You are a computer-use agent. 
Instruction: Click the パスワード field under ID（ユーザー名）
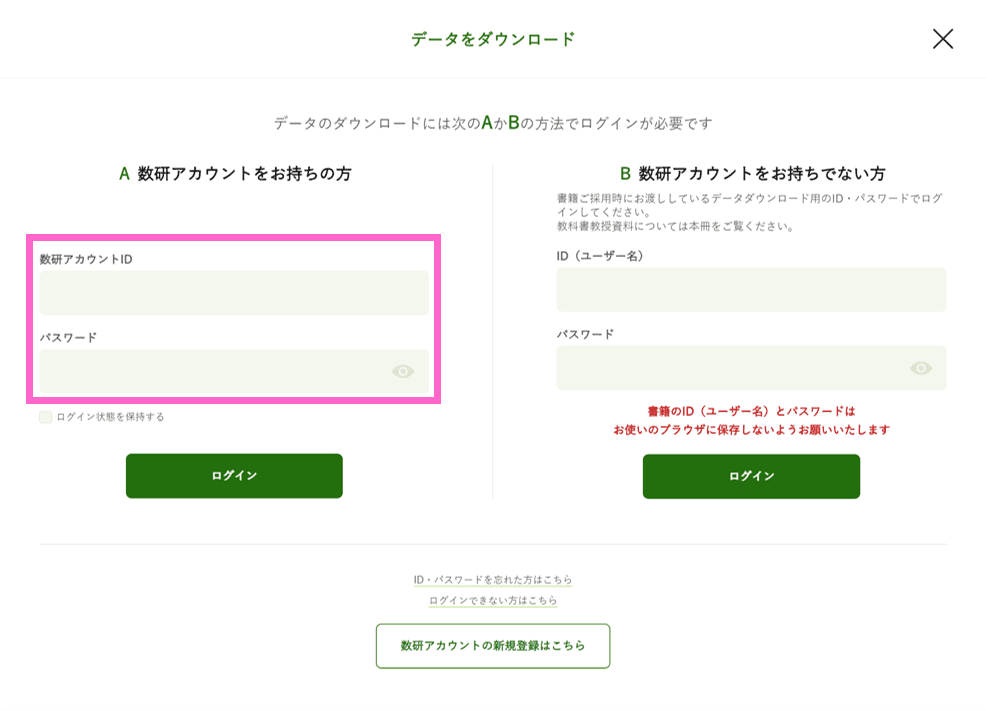pos(731,368)
